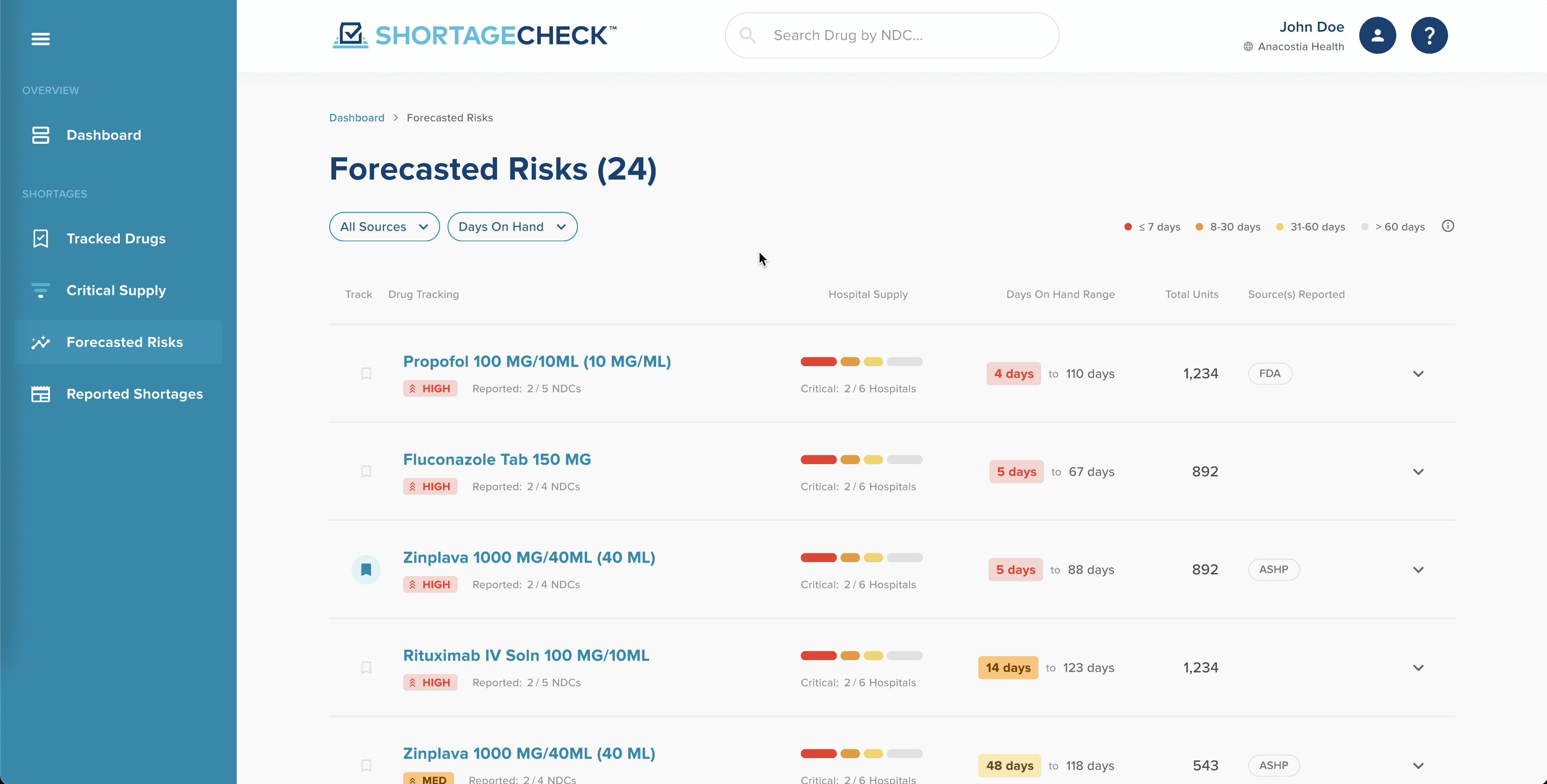
Task: Expand the Zinplava 5 days row chevron
Action: 1418,569
